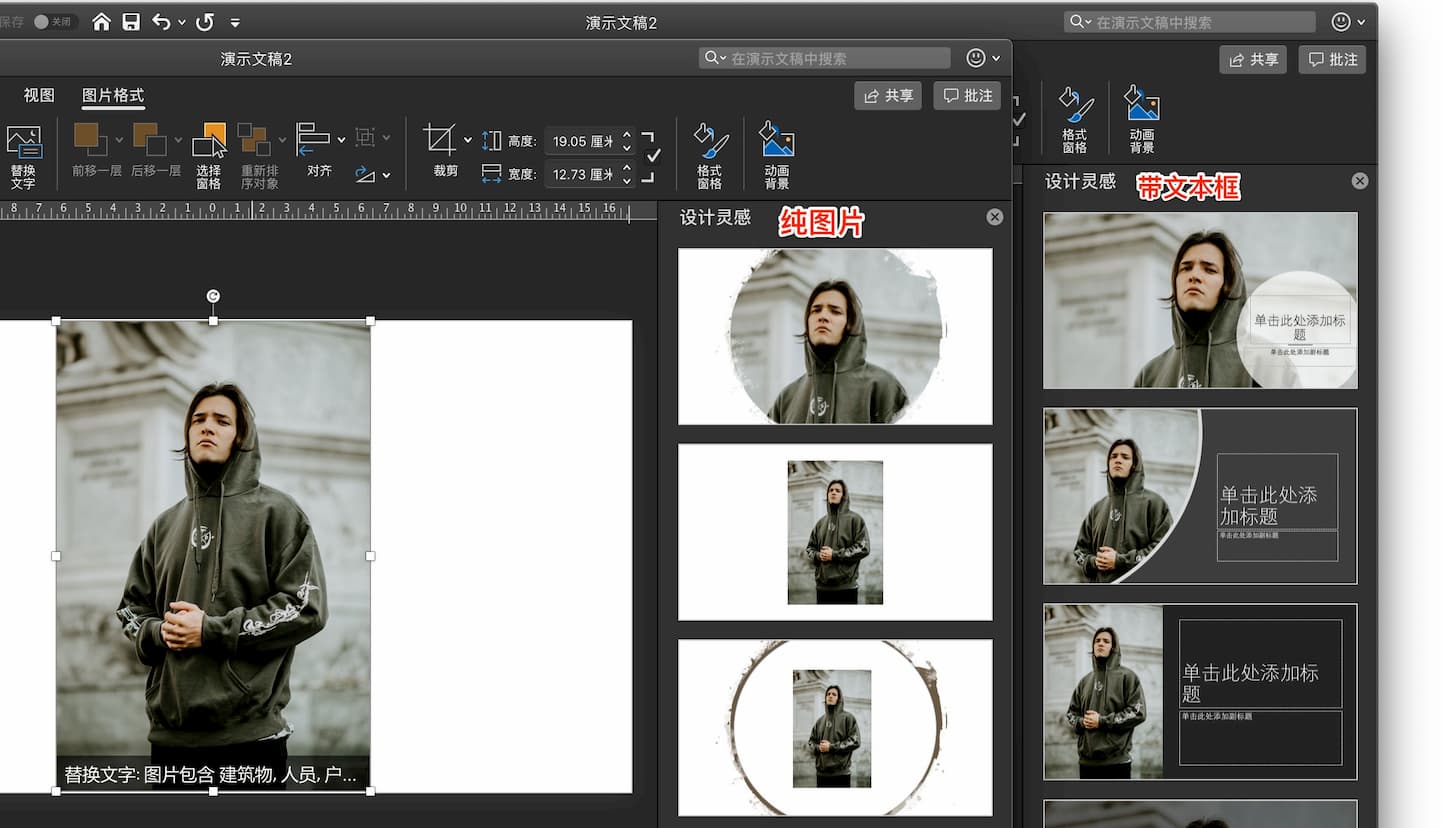Image resolution: width=1444 pixels, height=828 pixels.
Task: Expand the rotate dropdown arrow
Action: 386,175
